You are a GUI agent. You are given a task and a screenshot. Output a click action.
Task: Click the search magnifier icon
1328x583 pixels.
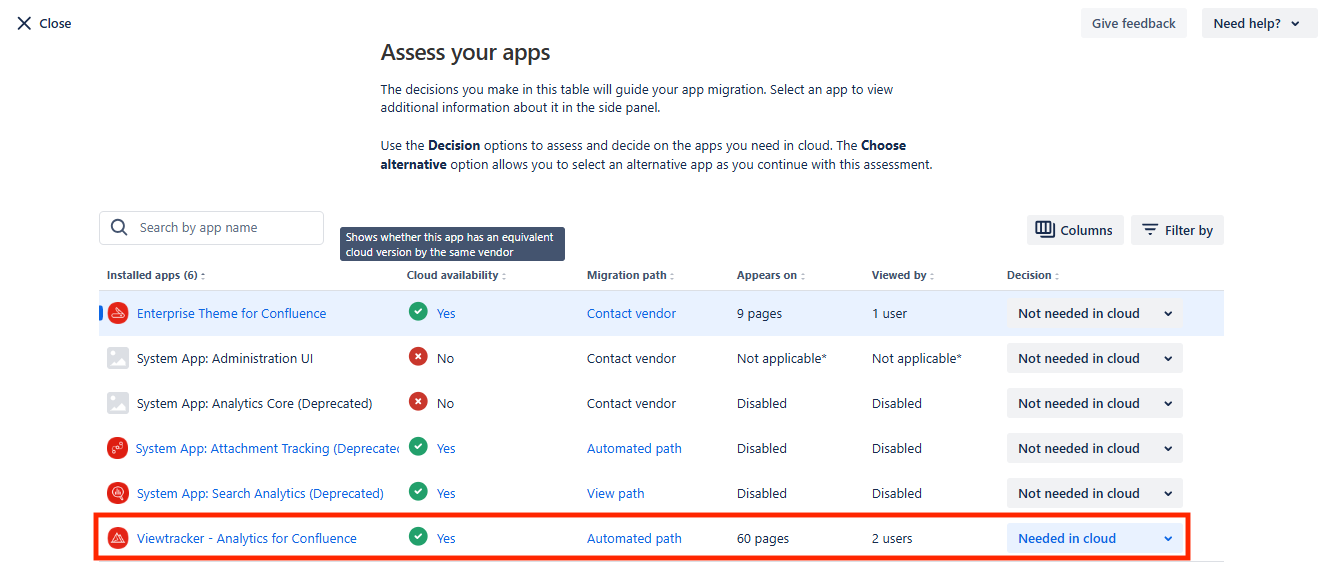coord(118,227)
